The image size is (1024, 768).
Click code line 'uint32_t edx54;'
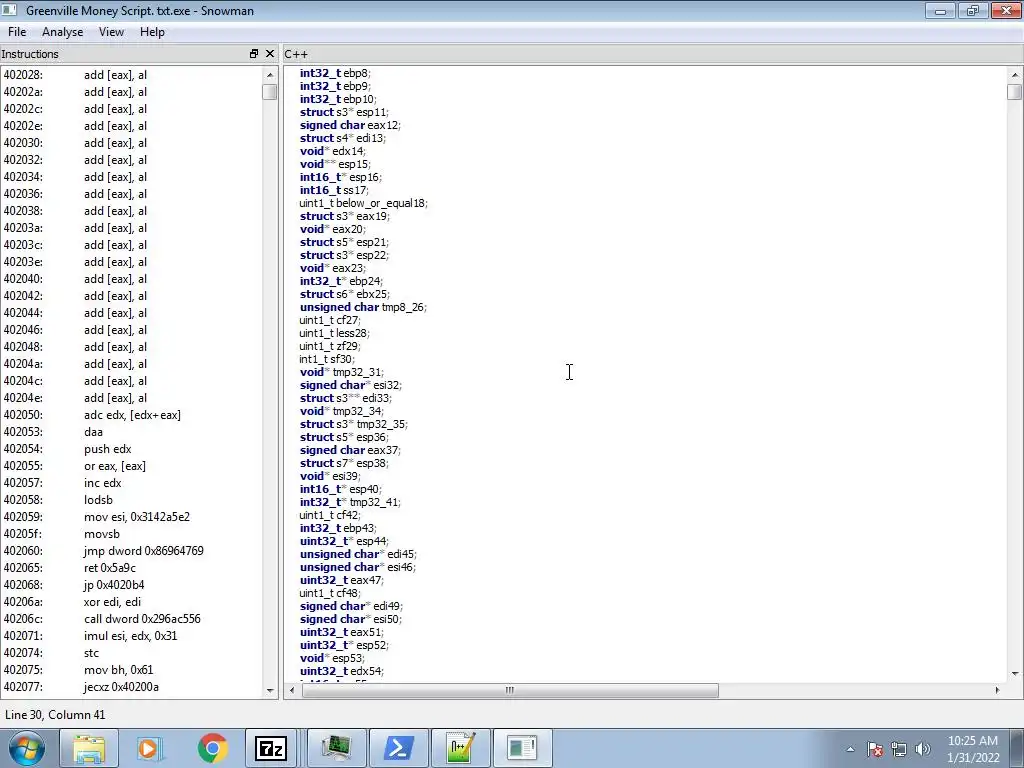342,671
